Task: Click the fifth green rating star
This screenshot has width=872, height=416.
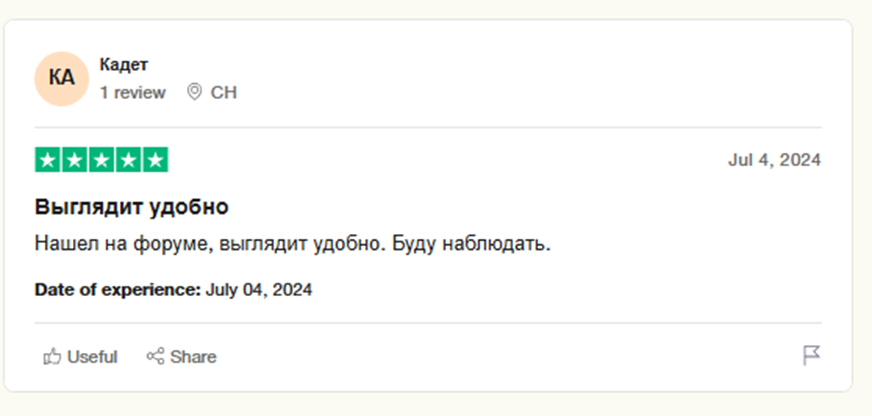Action: pos(155,160)
